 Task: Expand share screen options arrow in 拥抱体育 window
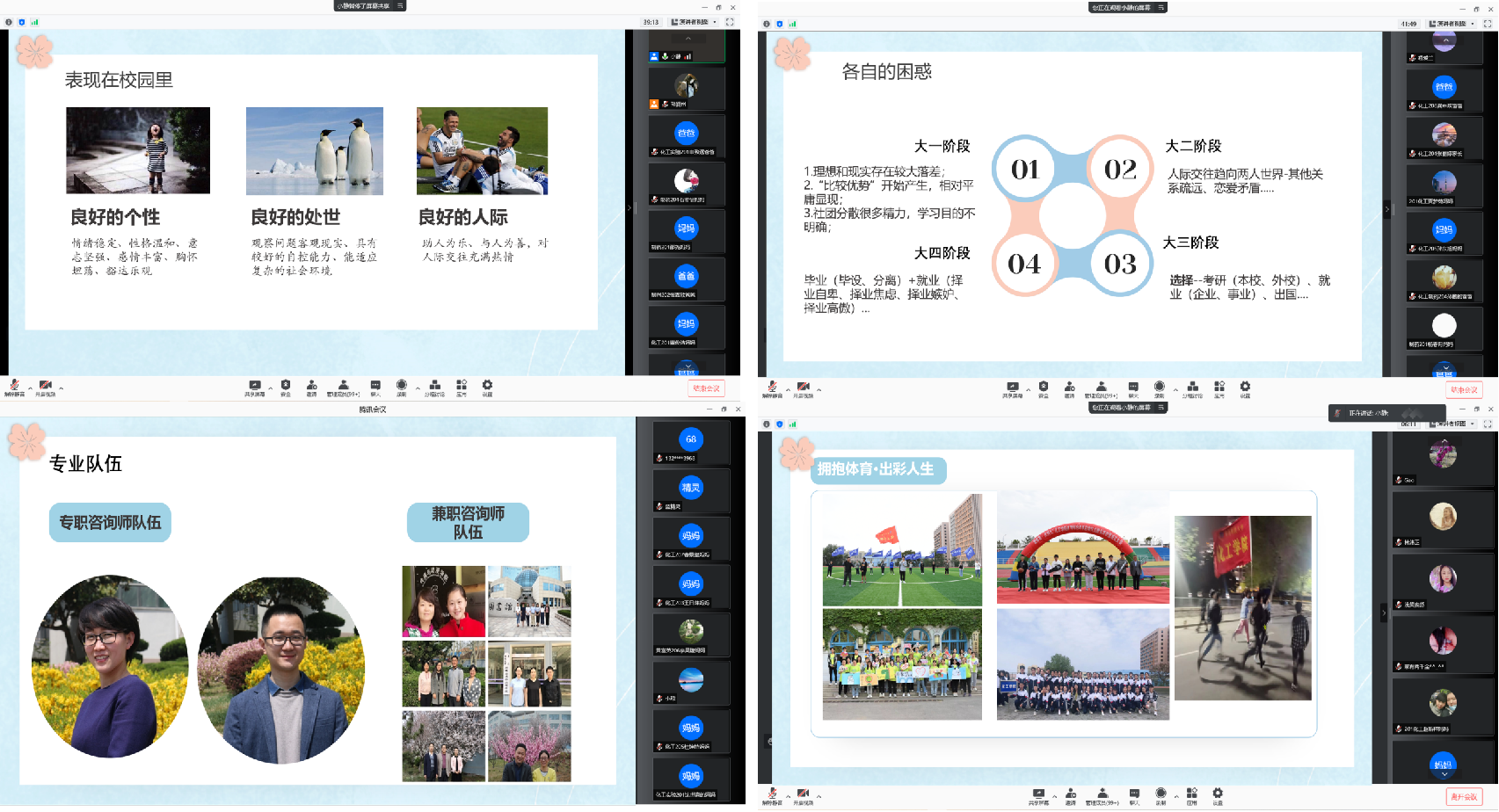(1053, 794)
